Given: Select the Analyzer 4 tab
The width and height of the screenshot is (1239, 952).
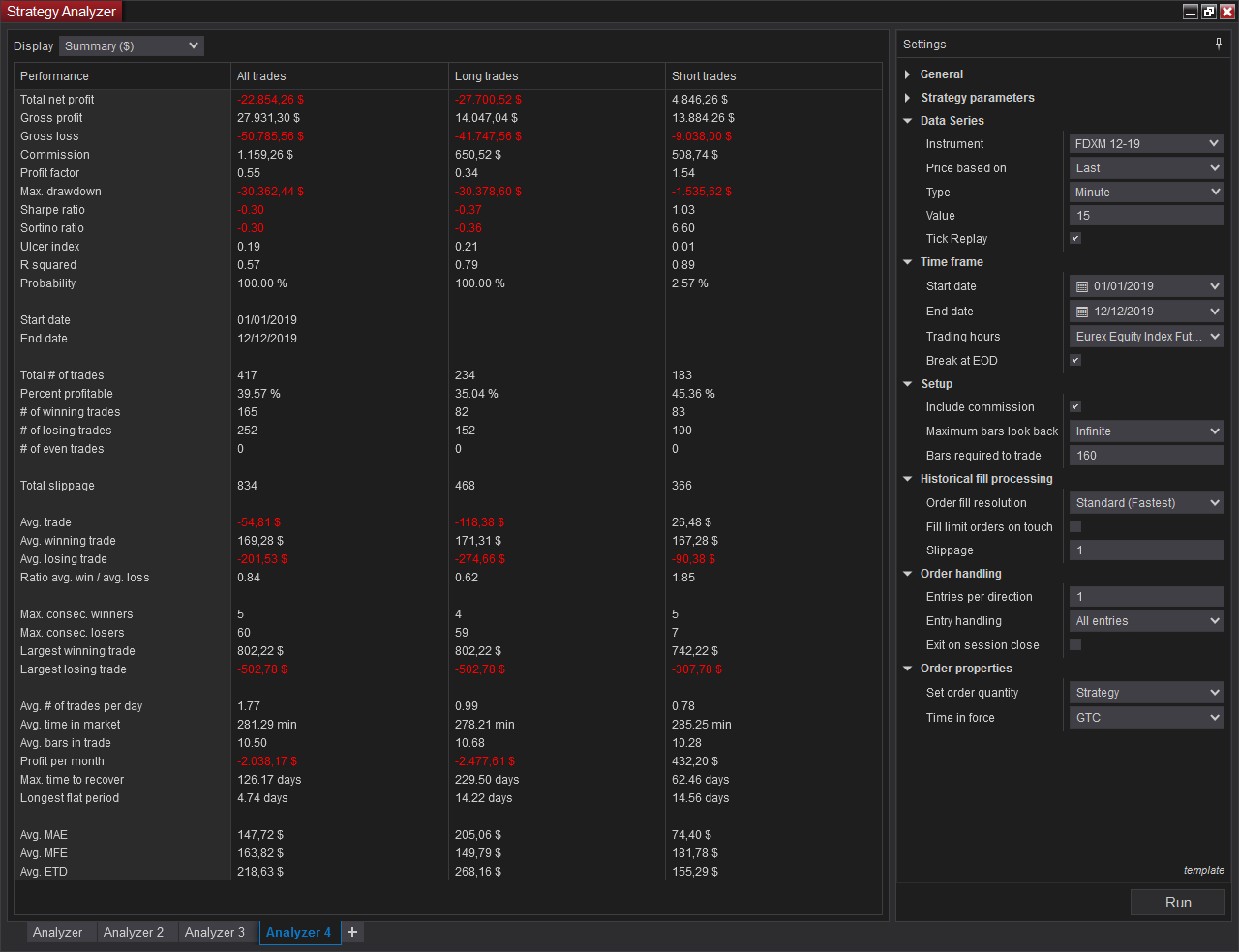Looking at the screenshot, I should [x=299, y=932].
